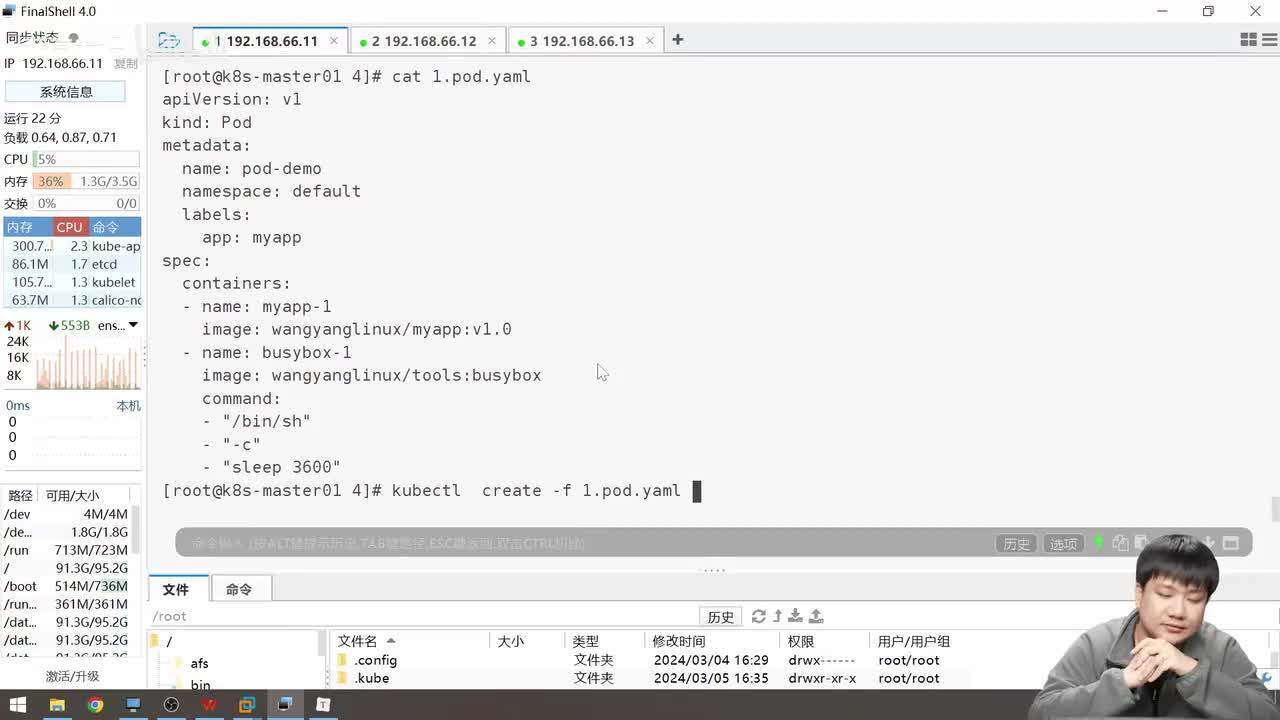Sort processes by CPU column
Viewport: 1280px width, 720px height.
[x=69, y=227]
